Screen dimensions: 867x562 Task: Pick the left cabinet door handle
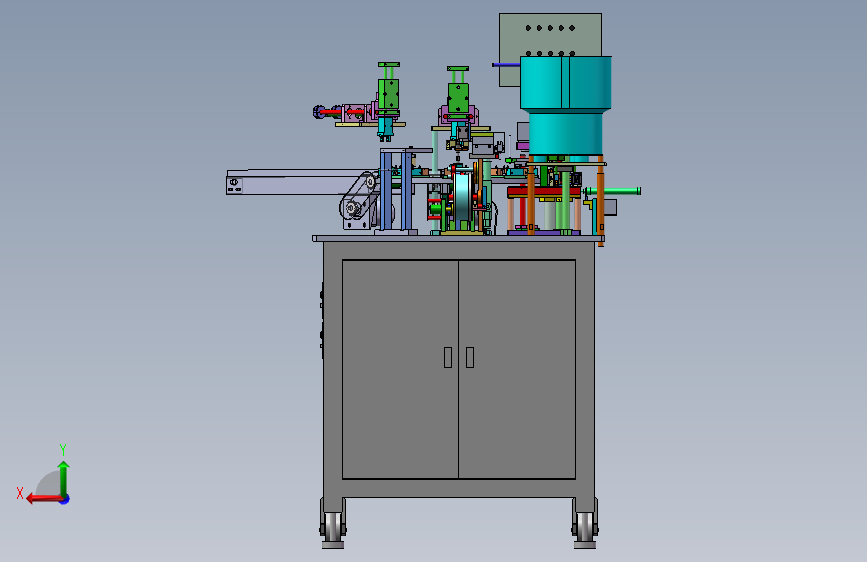(448, 357)
